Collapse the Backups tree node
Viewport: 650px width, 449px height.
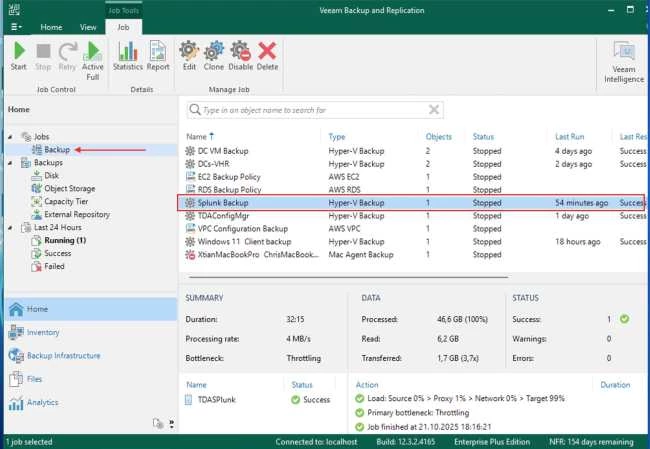click(11, 162)
